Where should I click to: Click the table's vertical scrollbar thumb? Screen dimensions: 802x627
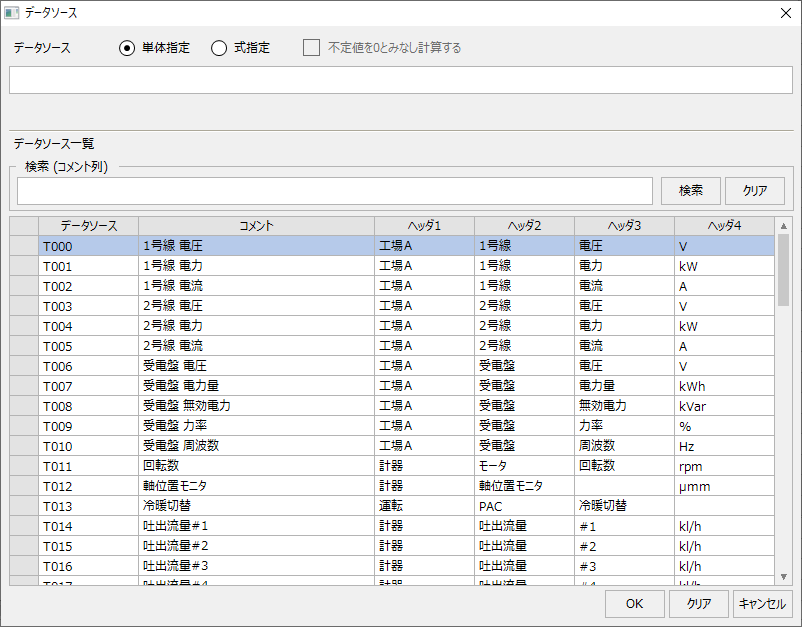pos(783,270)
